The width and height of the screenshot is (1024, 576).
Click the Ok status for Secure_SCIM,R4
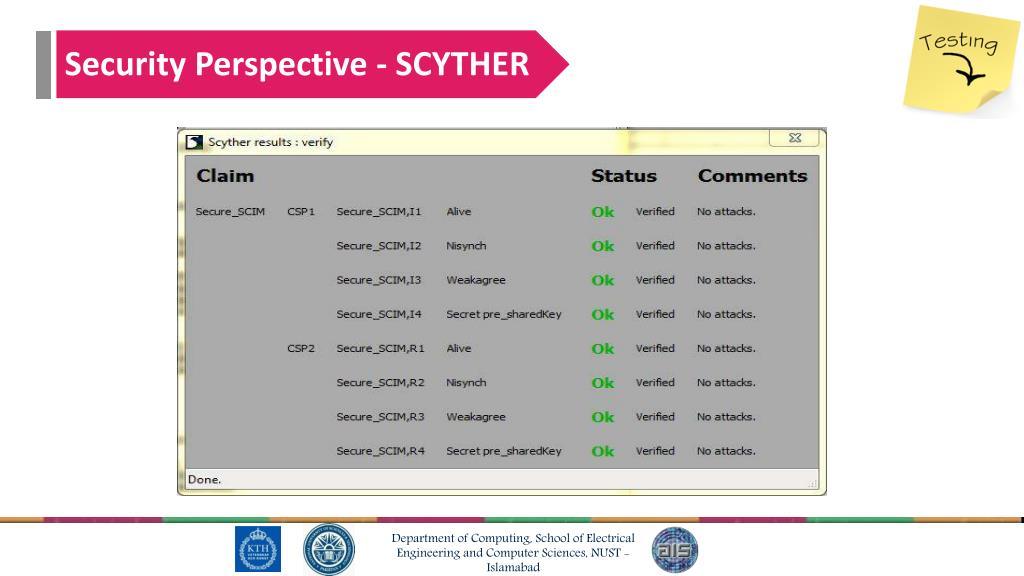603,451
